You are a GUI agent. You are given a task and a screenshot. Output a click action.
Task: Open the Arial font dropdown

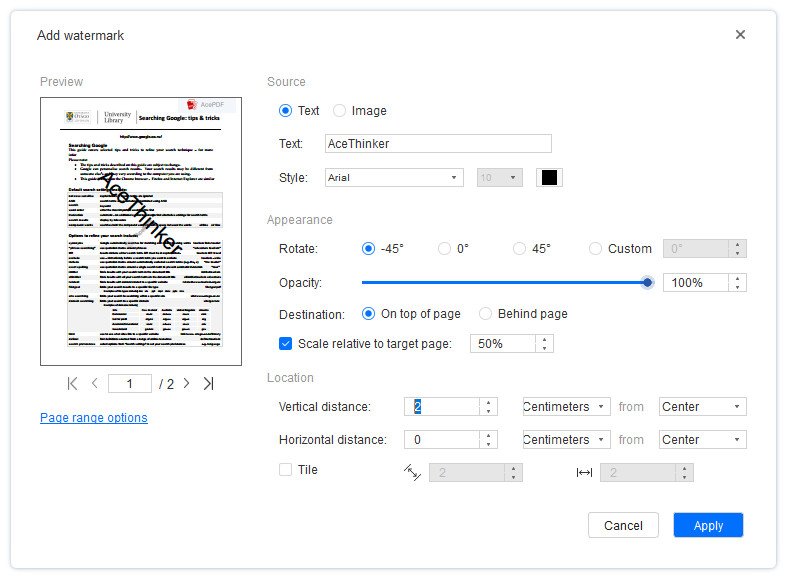[x=394, y=178]
